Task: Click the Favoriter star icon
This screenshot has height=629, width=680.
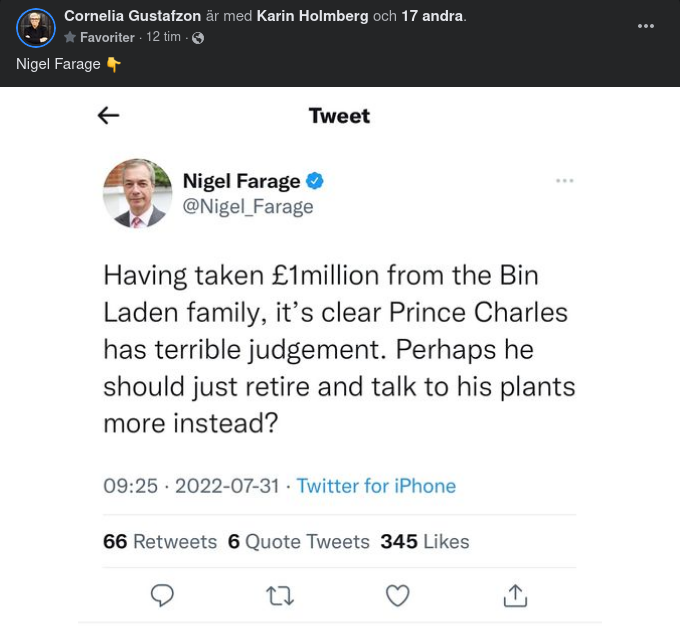Action: click(70, 38)
